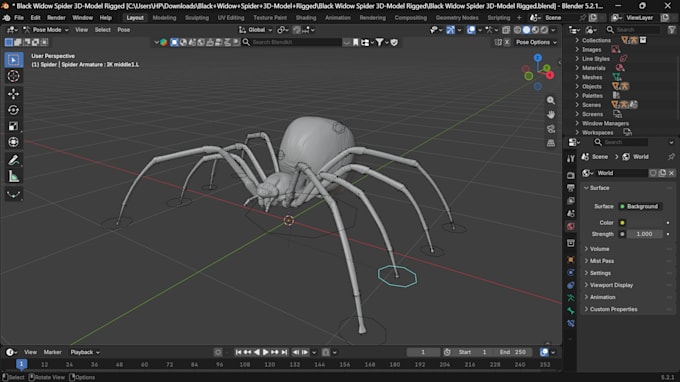Toggle use preview range clock button
This screenshot has height=382, width=680.
click(447, 352)
